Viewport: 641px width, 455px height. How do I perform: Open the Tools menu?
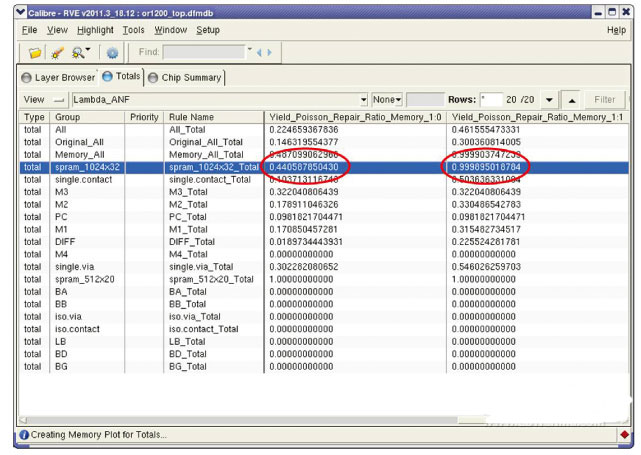[134, 30]
